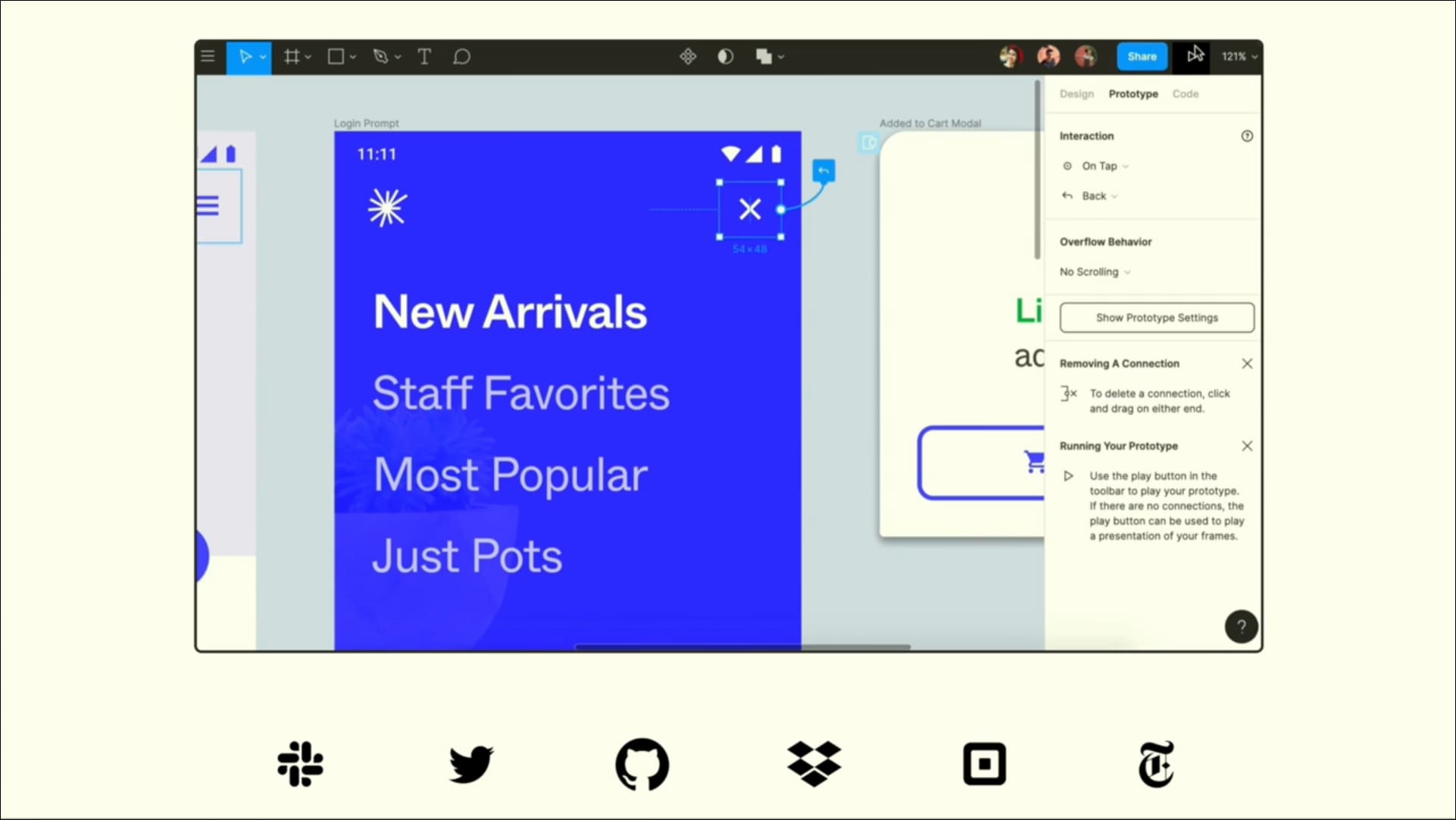Open the No Scrolling overflow dropdown
This screenshot has height=820, width=1456.
(1095, 272)
